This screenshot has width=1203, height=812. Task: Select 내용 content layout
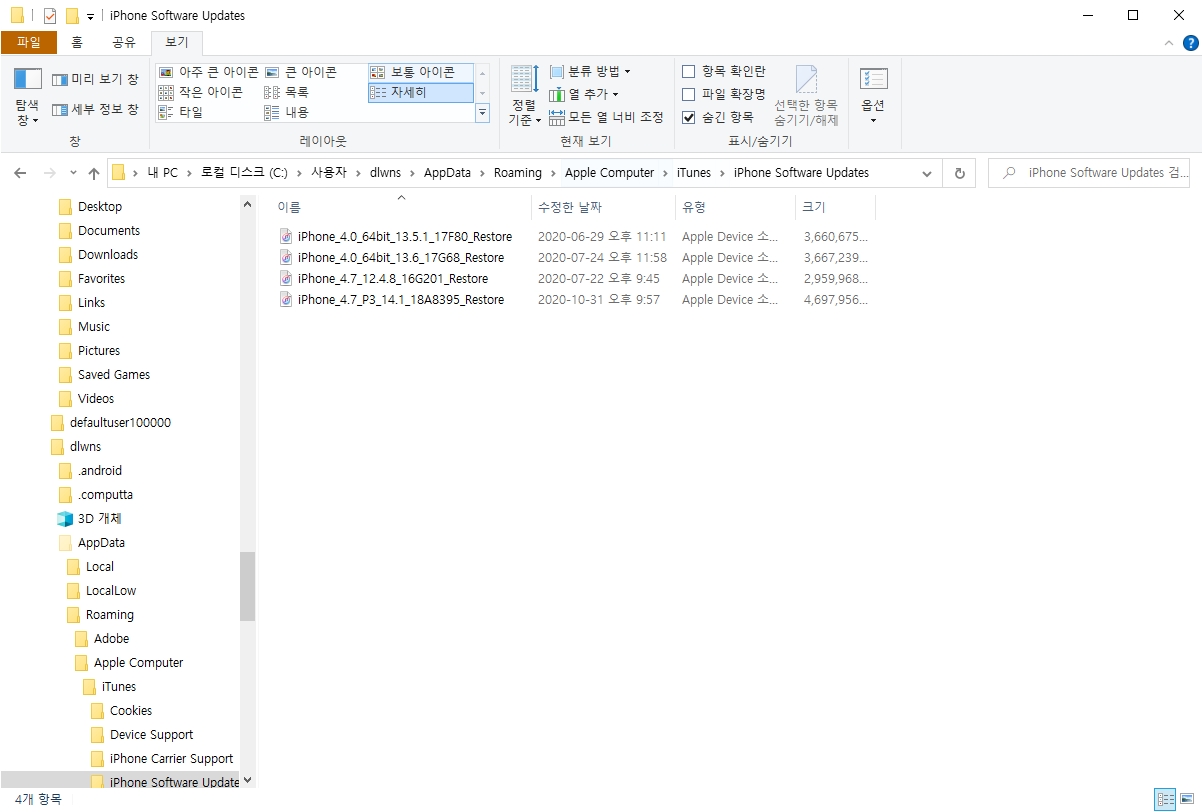287,112
